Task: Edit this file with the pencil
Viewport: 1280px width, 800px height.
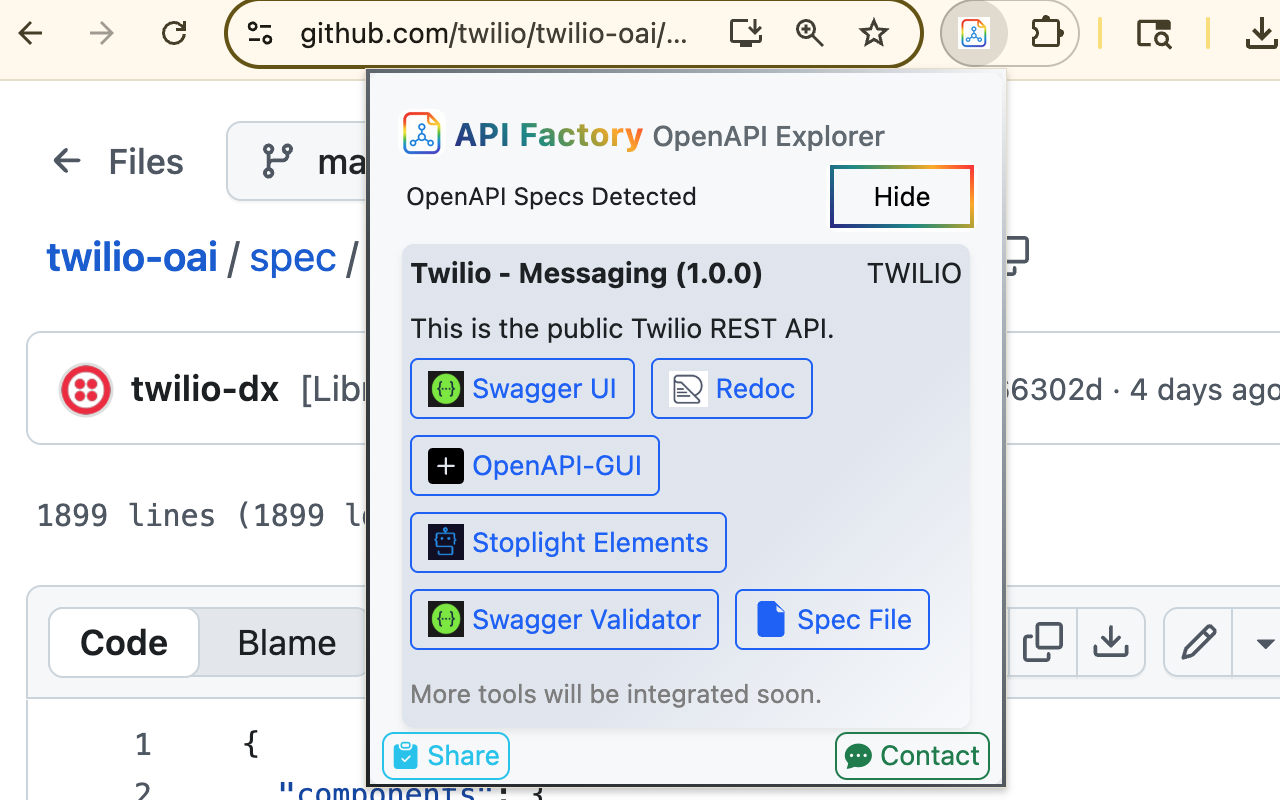Action: 1198,642
